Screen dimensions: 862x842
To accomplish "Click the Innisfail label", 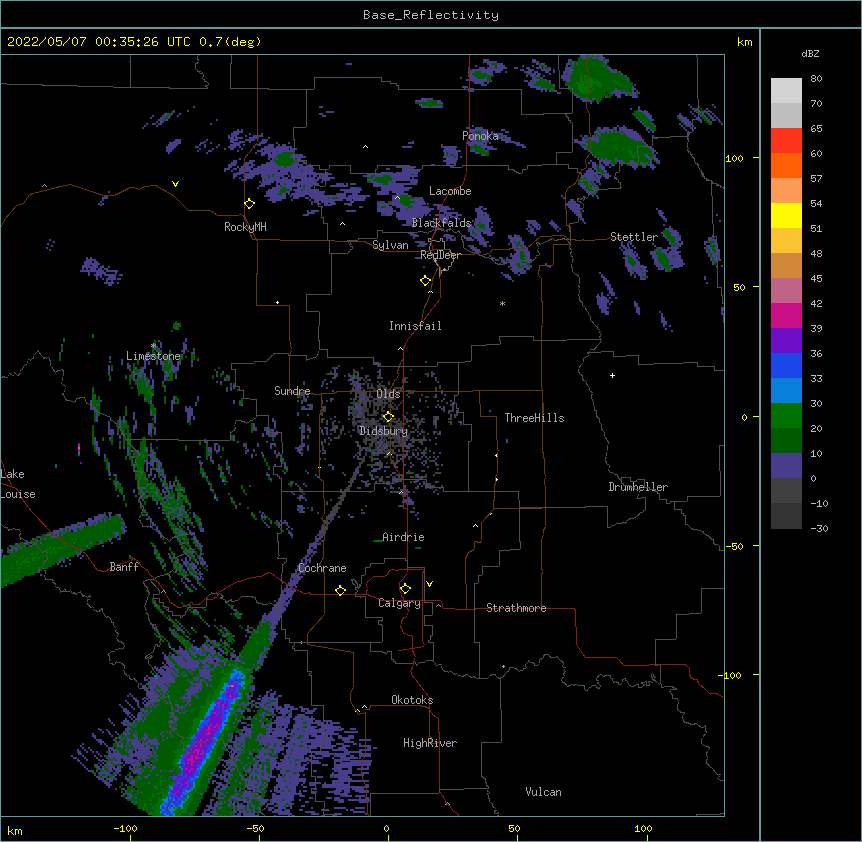I will click(415, 326).
